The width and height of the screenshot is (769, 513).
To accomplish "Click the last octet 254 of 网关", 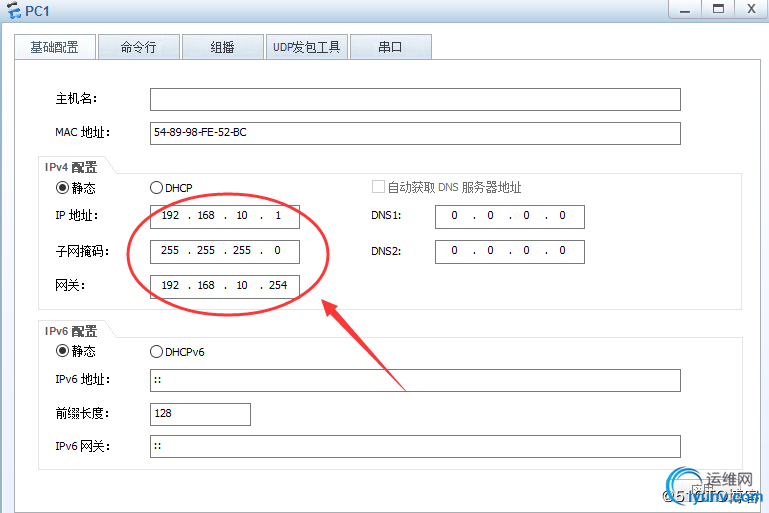I will click(278, 285).
